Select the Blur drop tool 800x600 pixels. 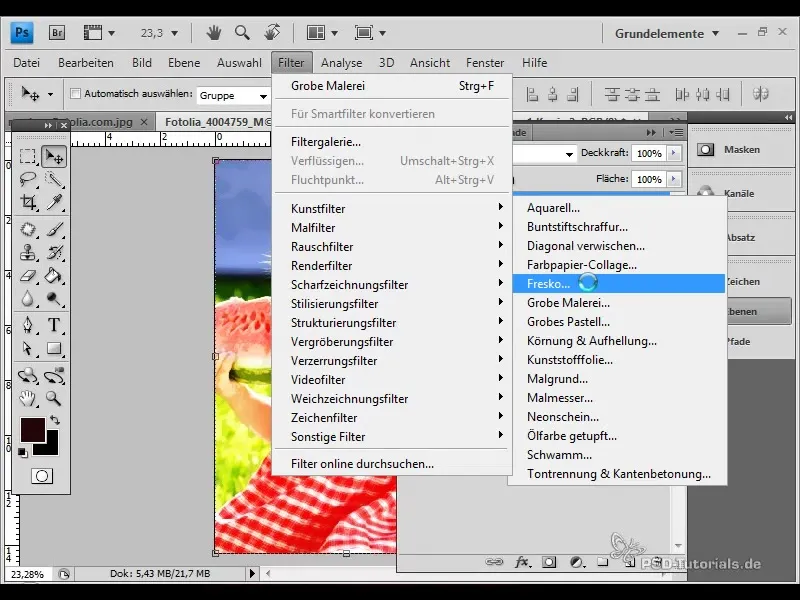[28, 299]
